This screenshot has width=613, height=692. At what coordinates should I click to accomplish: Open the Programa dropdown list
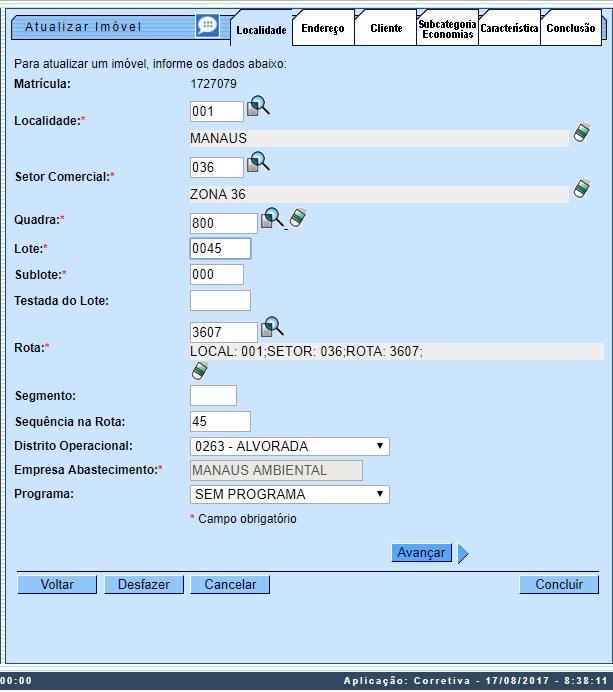click(x=289, y=494)
